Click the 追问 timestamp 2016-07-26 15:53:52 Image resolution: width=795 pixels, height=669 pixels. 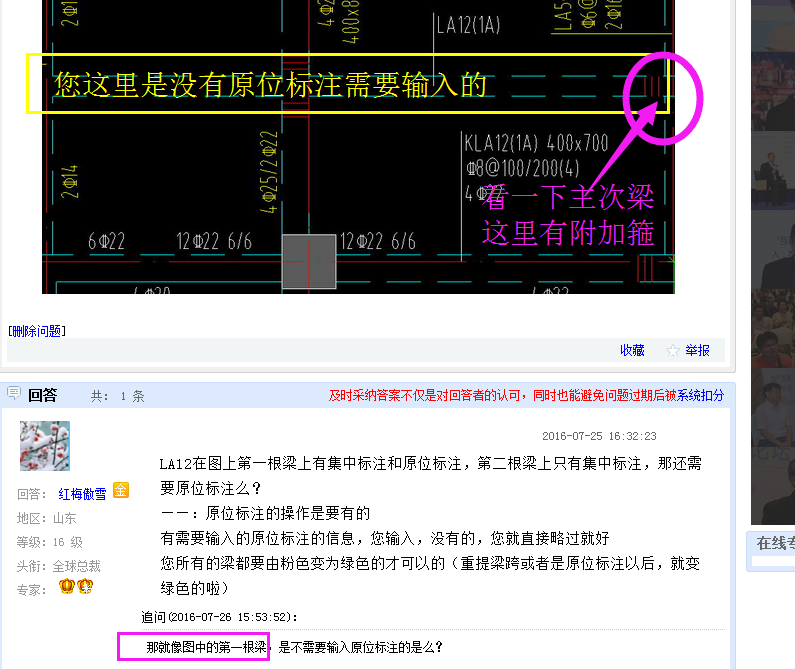pos(230,617)
